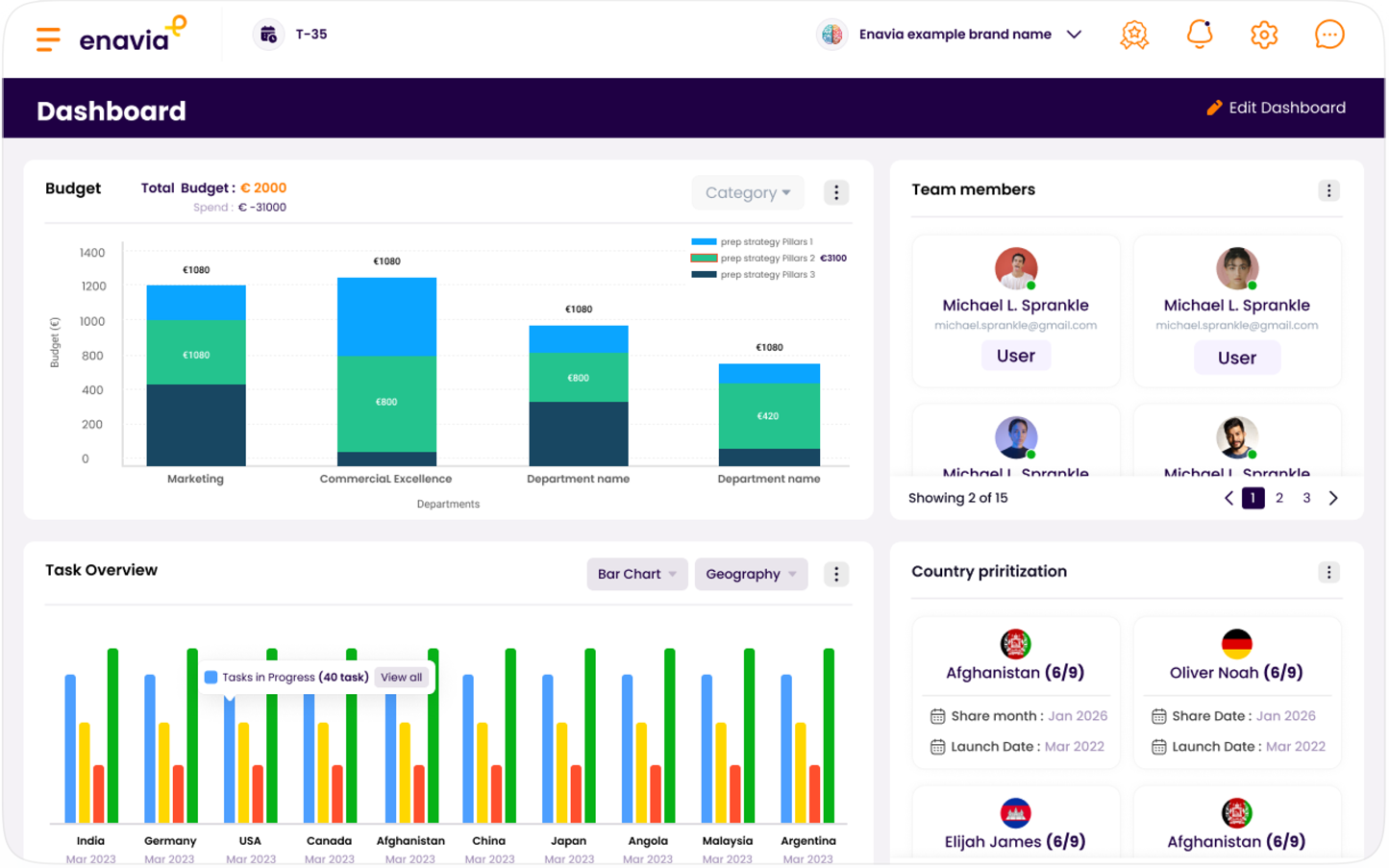
Task: Open the achievements badge icon
Action: tap(1134, 35)
